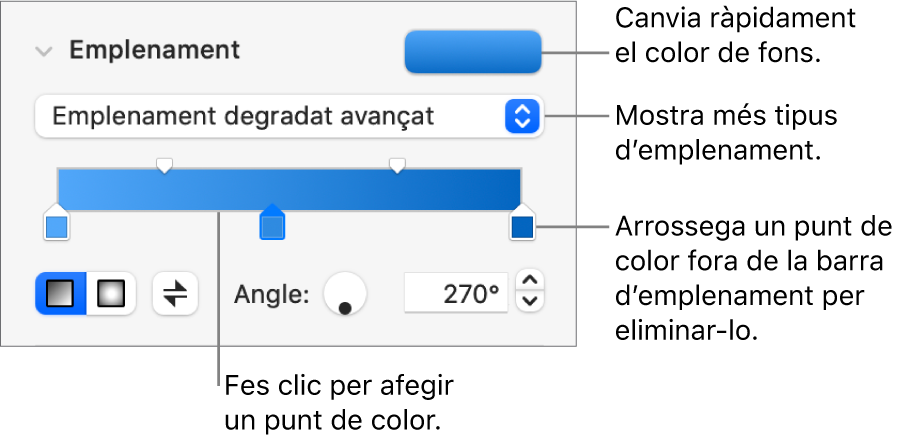
Task: Click the Emplenament section title
Action: 154,50
